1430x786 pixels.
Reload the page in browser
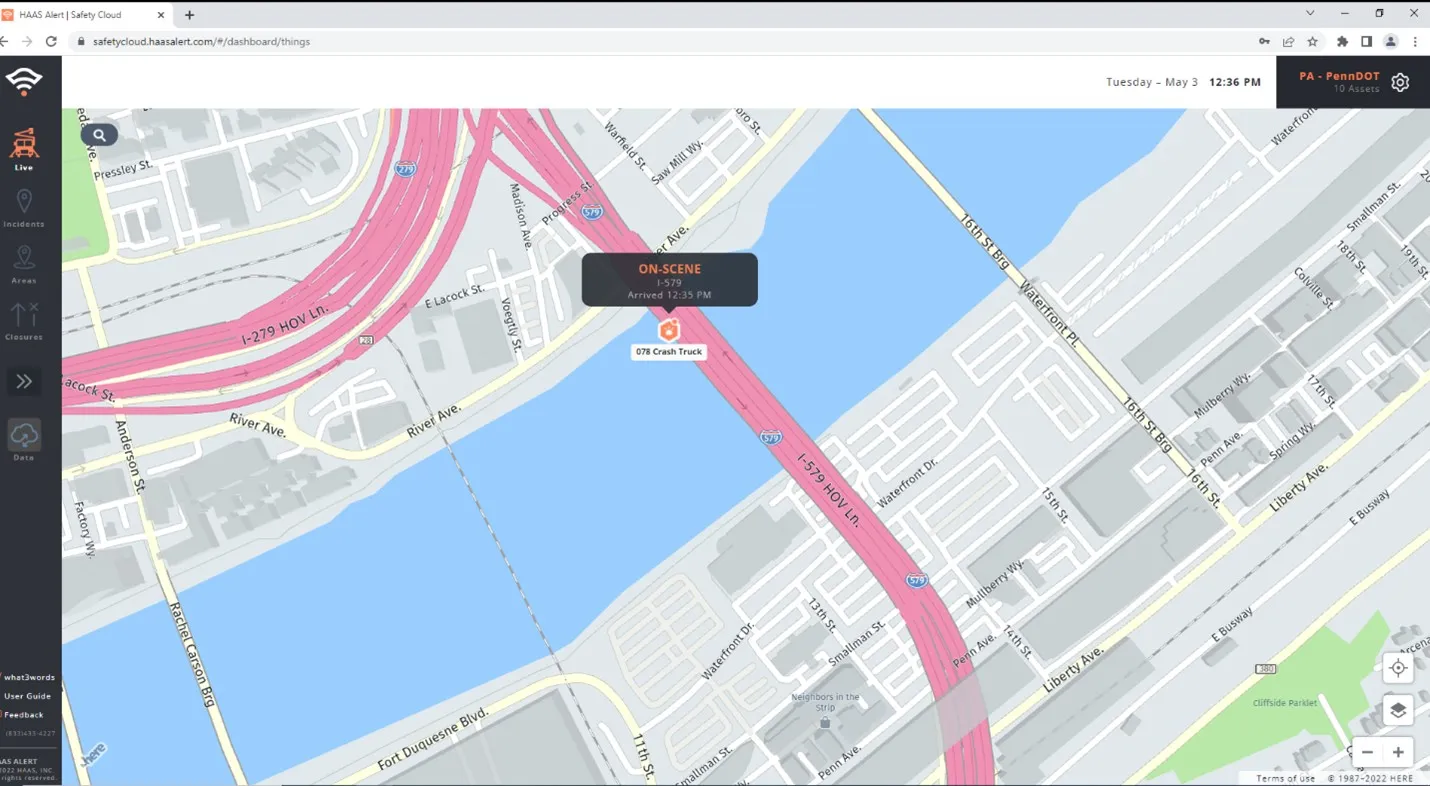(x=51, y=42)
